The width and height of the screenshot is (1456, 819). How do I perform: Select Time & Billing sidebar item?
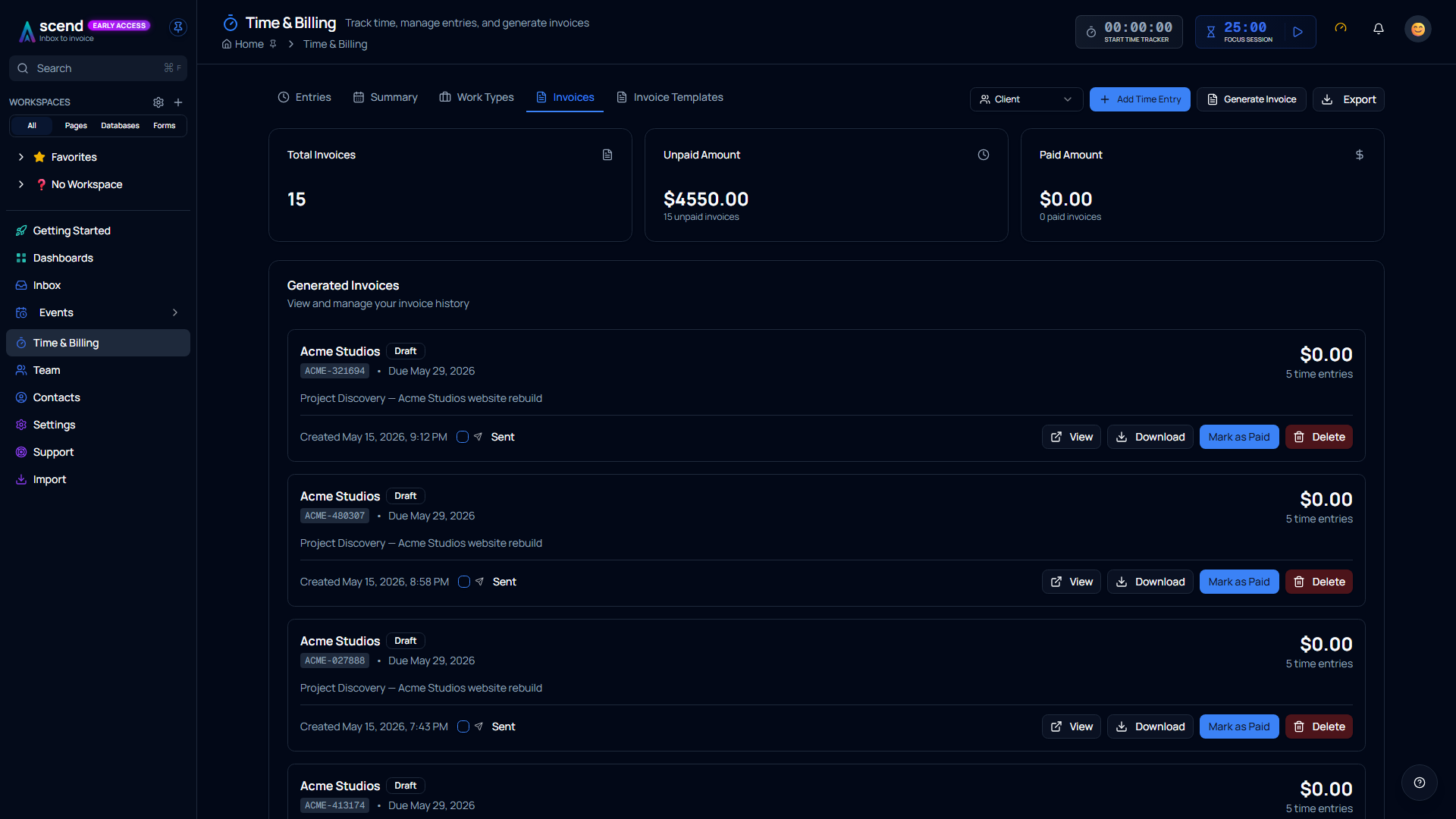[98, 343]
